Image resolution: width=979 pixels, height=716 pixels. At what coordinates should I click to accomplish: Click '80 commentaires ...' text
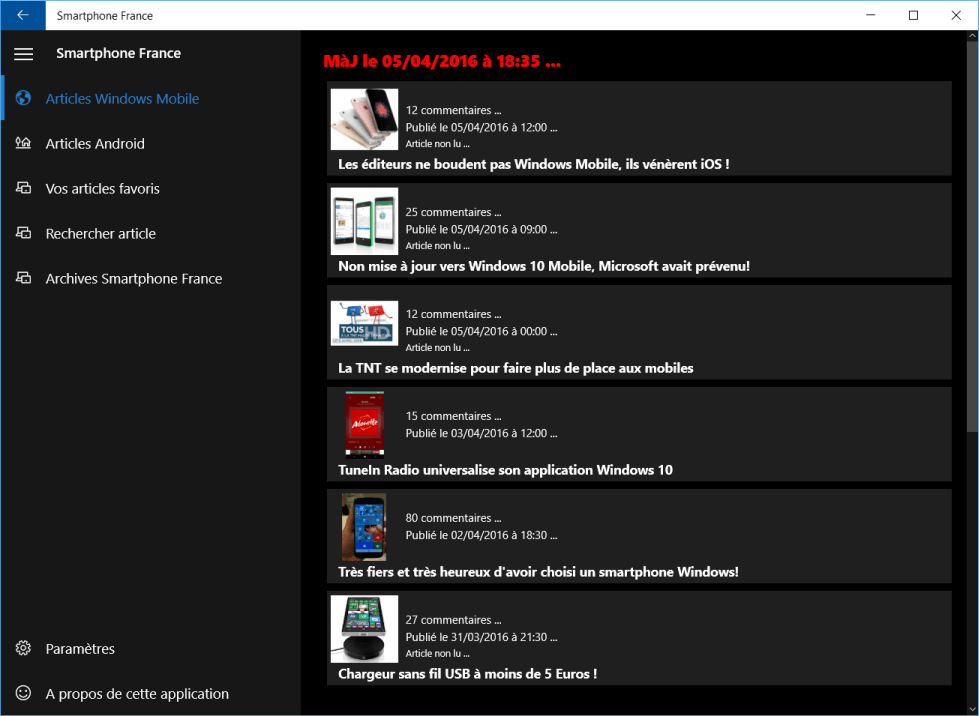(x=453, y=518)
